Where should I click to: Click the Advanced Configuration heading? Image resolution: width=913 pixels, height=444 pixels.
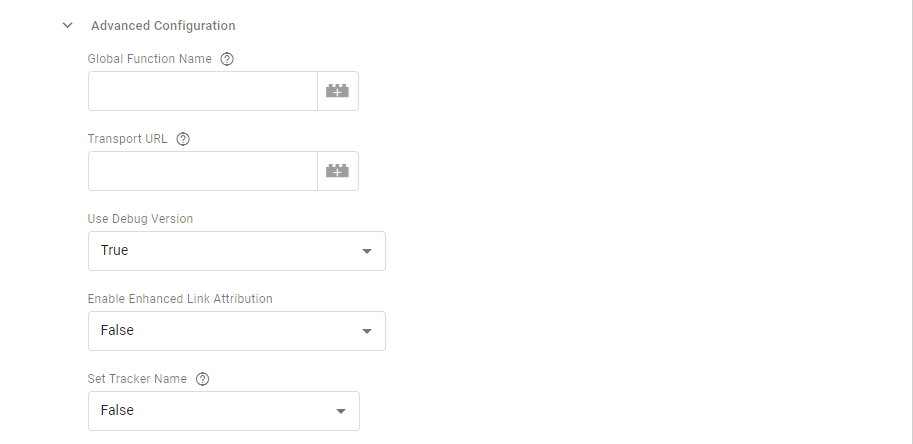pyautogui.click(x=163, y=25)
